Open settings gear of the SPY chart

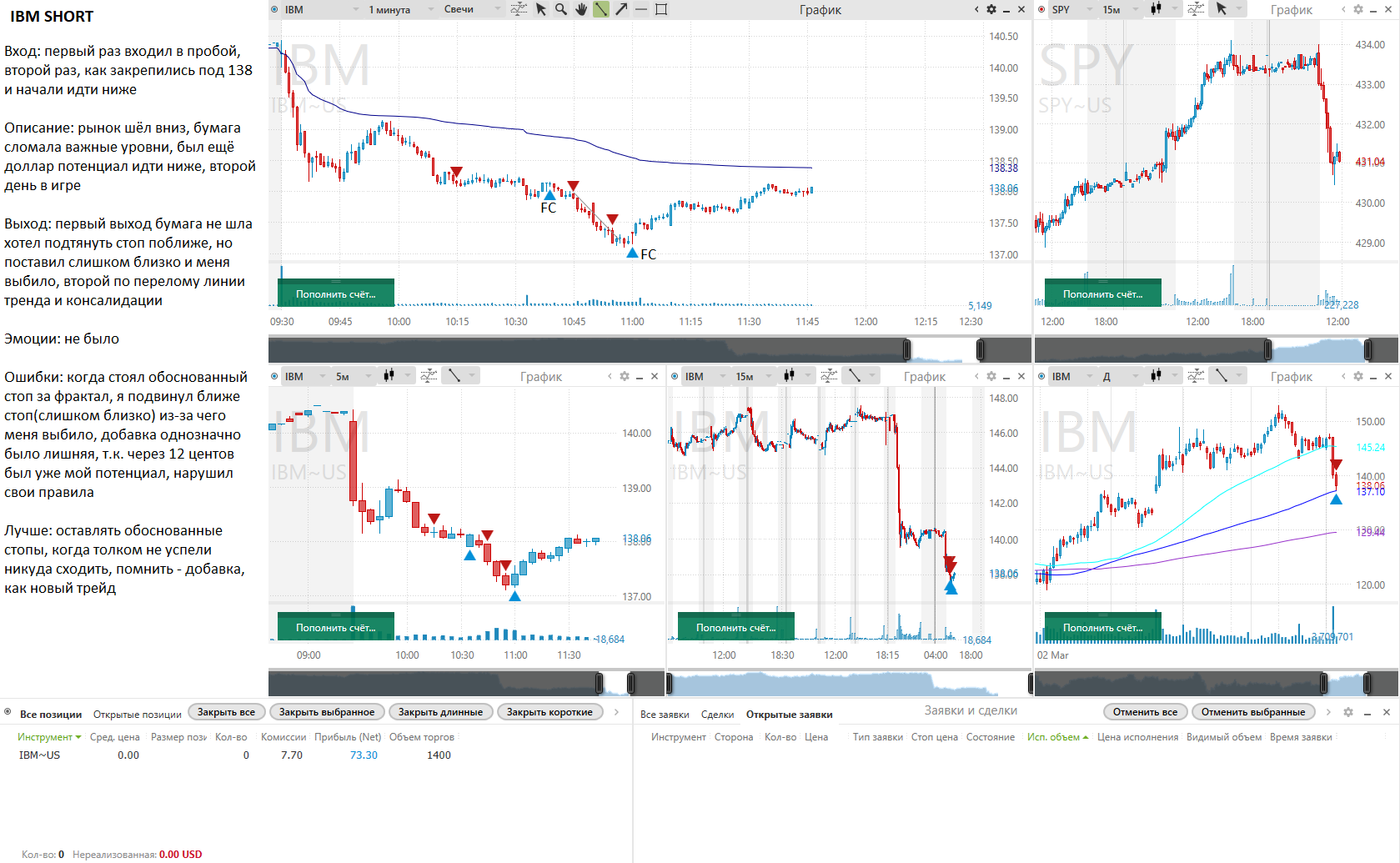1358,9
